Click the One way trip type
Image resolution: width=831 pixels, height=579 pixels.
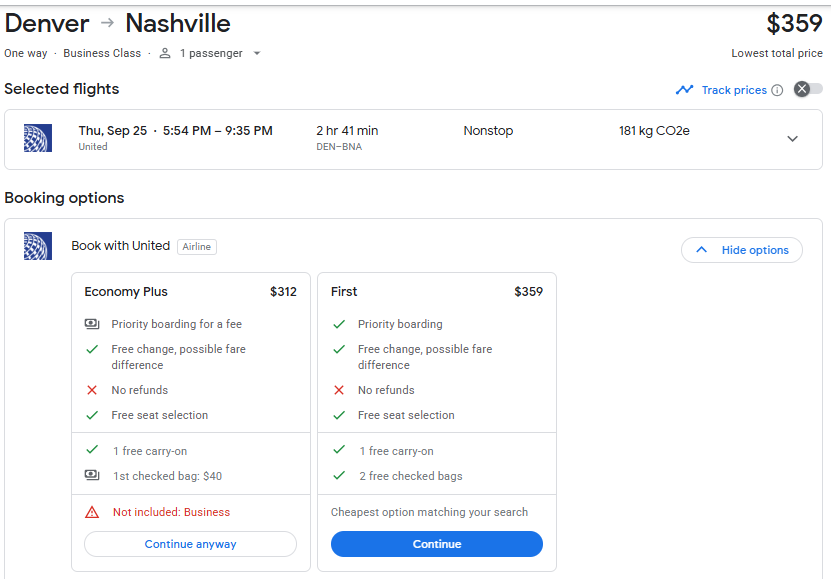click(28, 53)
